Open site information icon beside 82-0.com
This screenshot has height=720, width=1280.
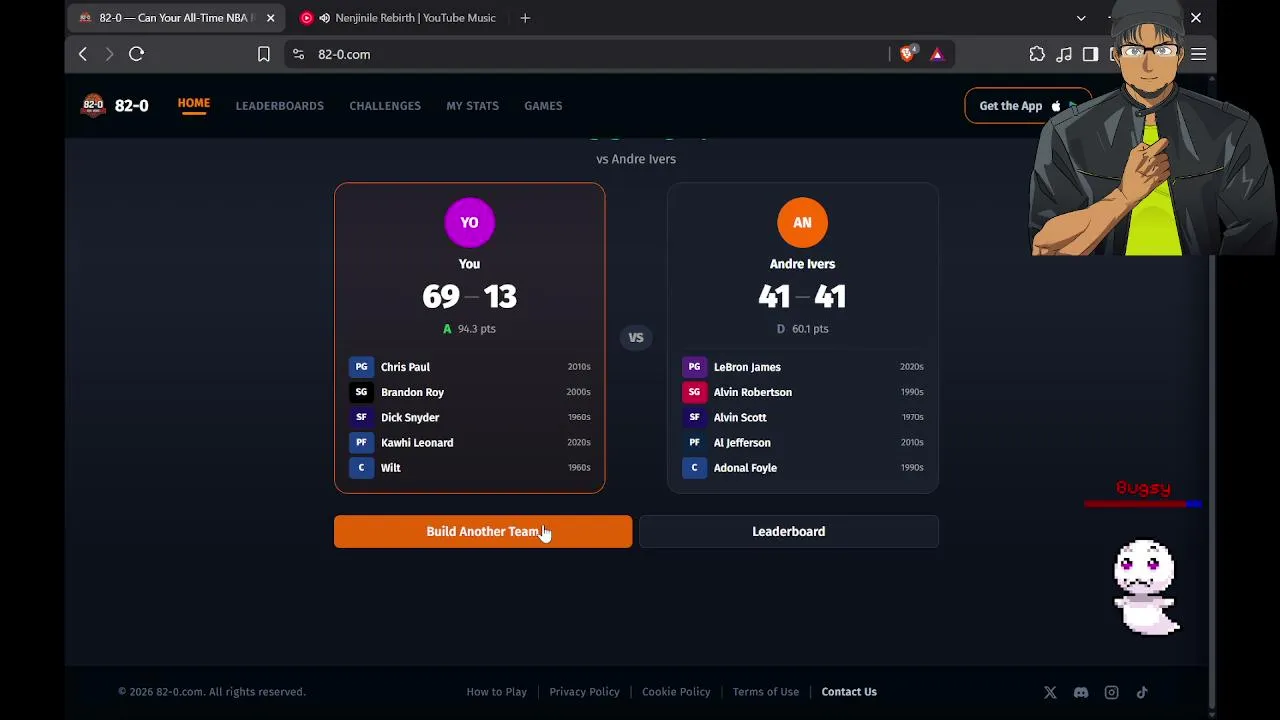(x=298, y=54)
